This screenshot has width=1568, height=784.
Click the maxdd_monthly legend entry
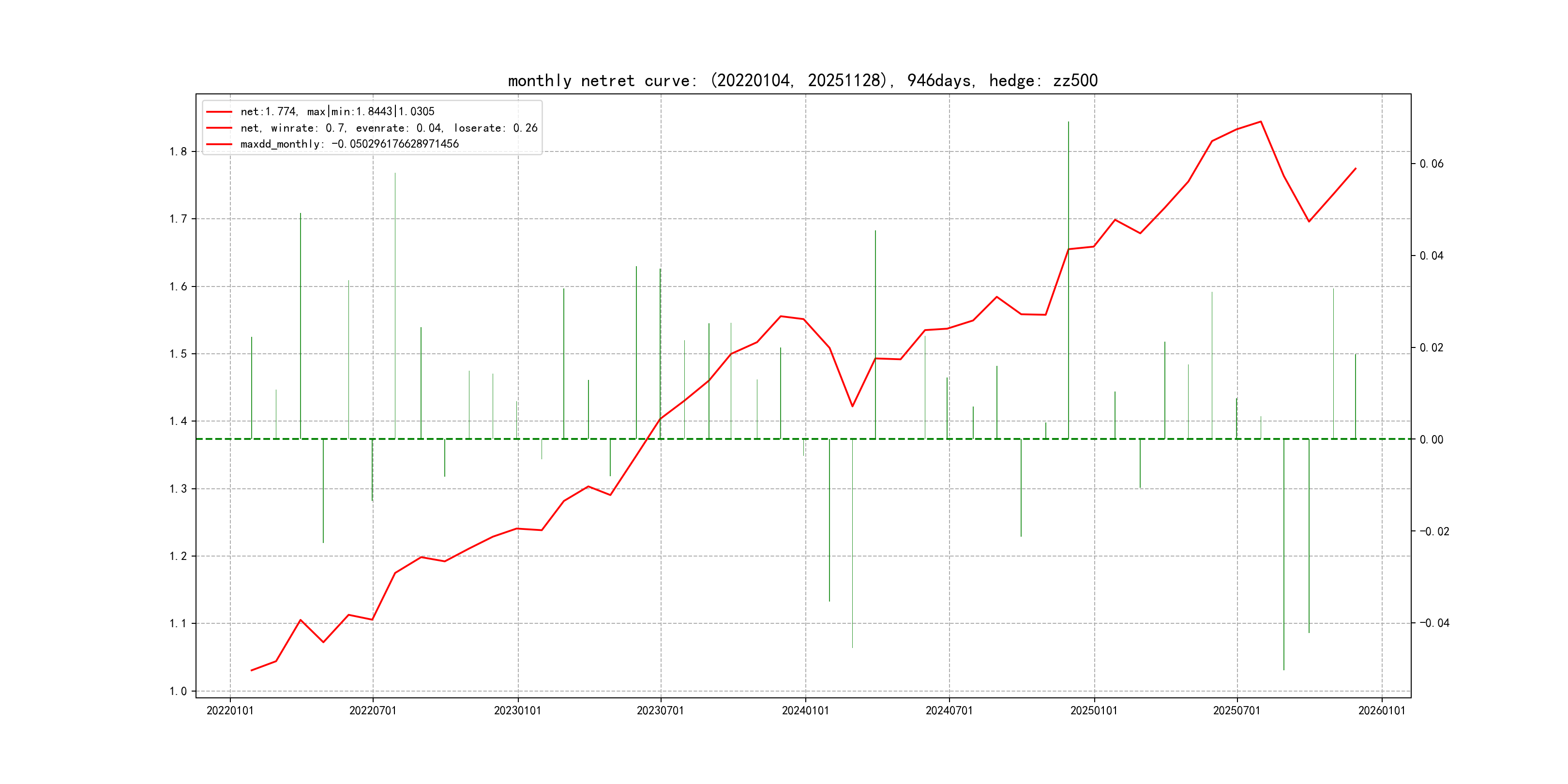click(349, 144)
